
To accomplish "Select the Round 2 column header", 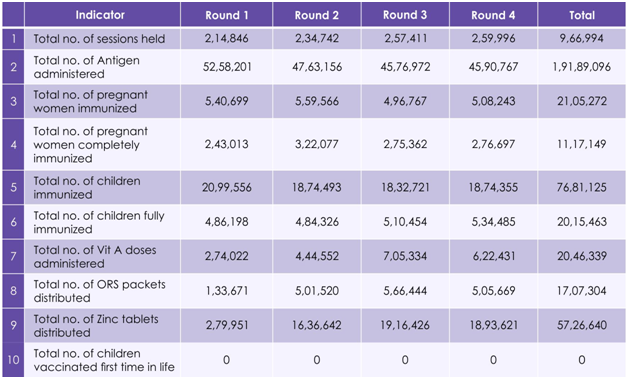I will (x=317, y=15).
